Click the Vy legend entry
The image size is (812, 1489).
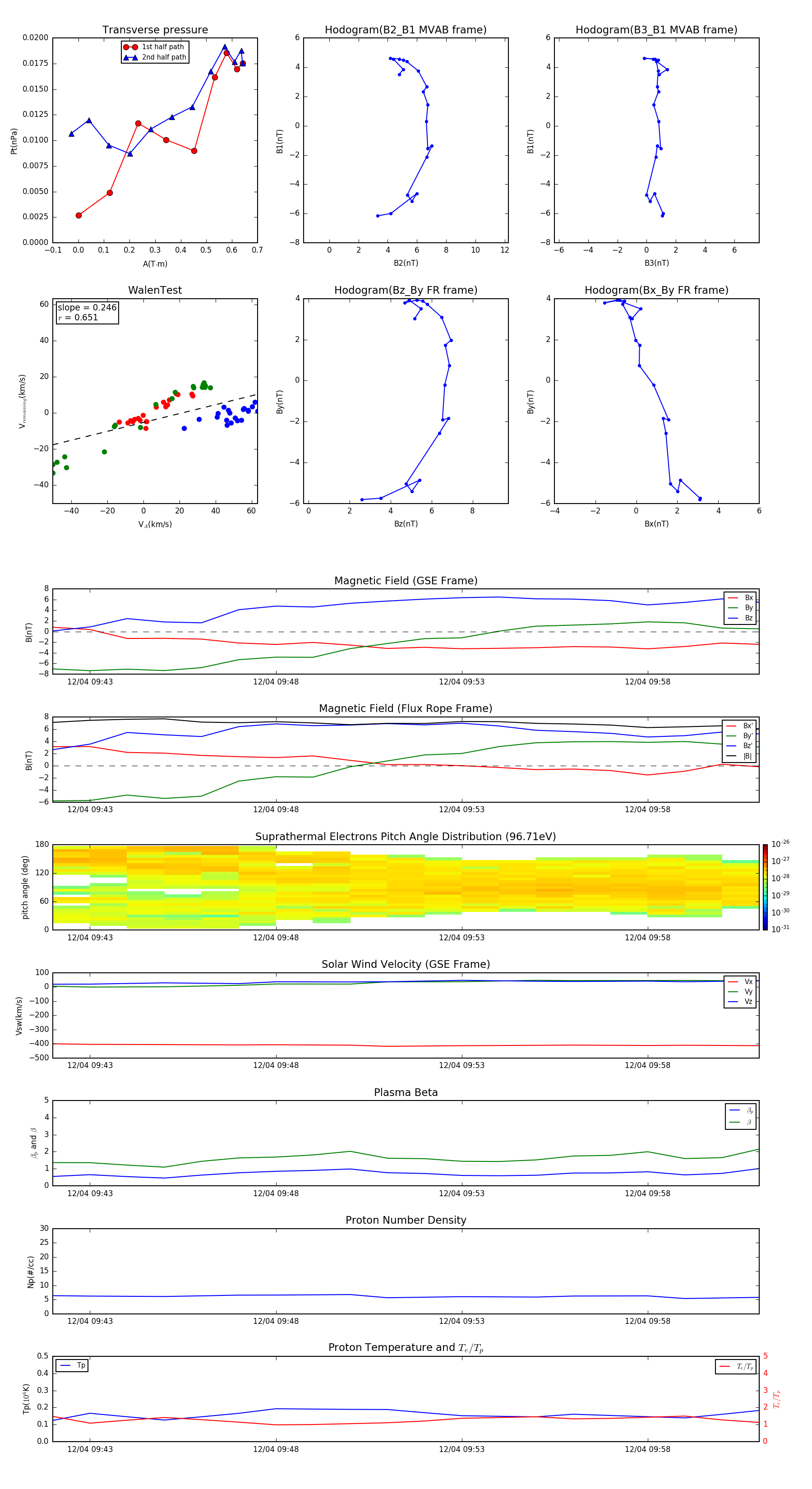[x=740, y=991]
